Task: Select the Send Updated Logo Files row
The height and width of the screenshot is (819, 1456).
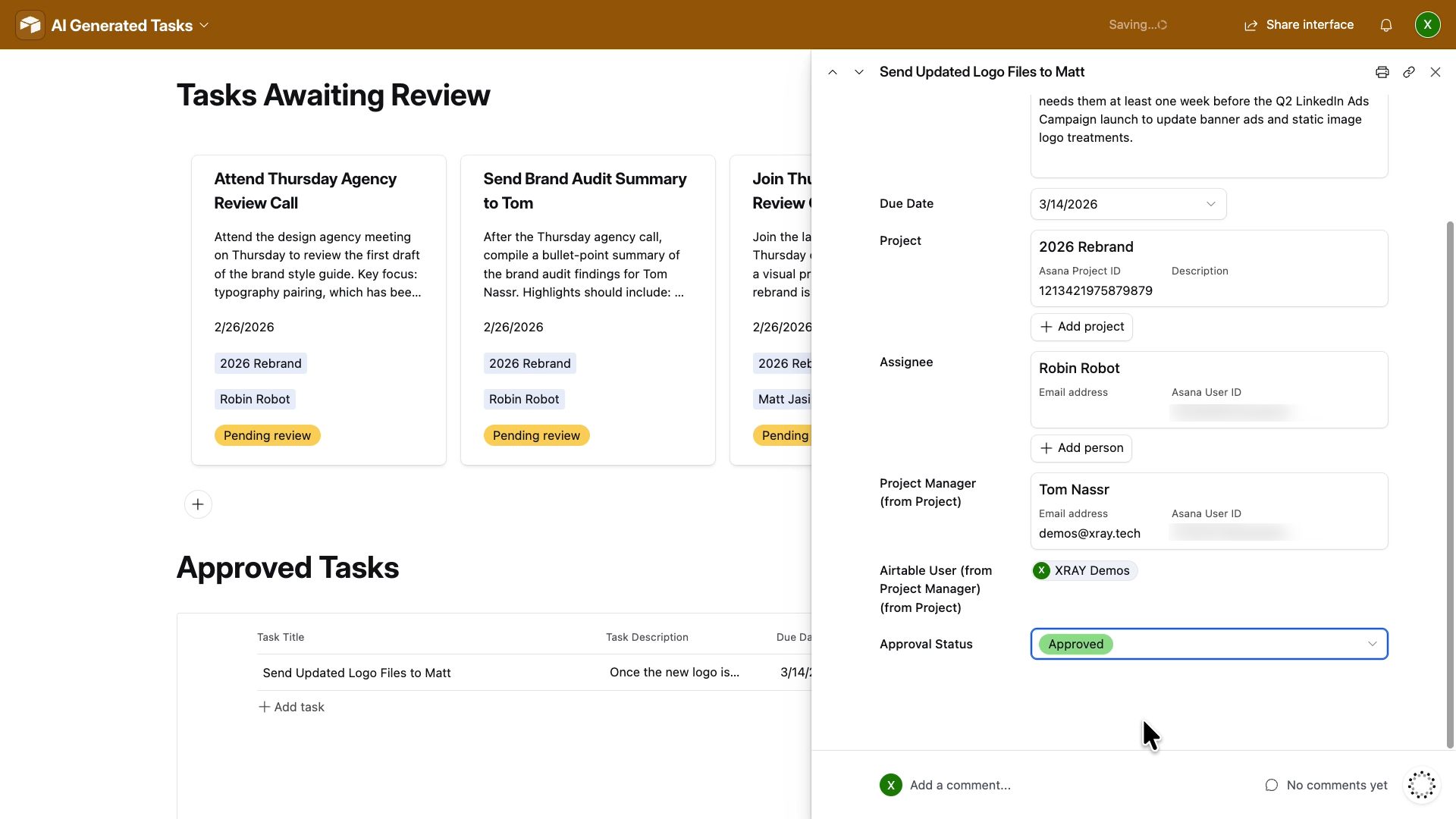Action: (356, 672)
